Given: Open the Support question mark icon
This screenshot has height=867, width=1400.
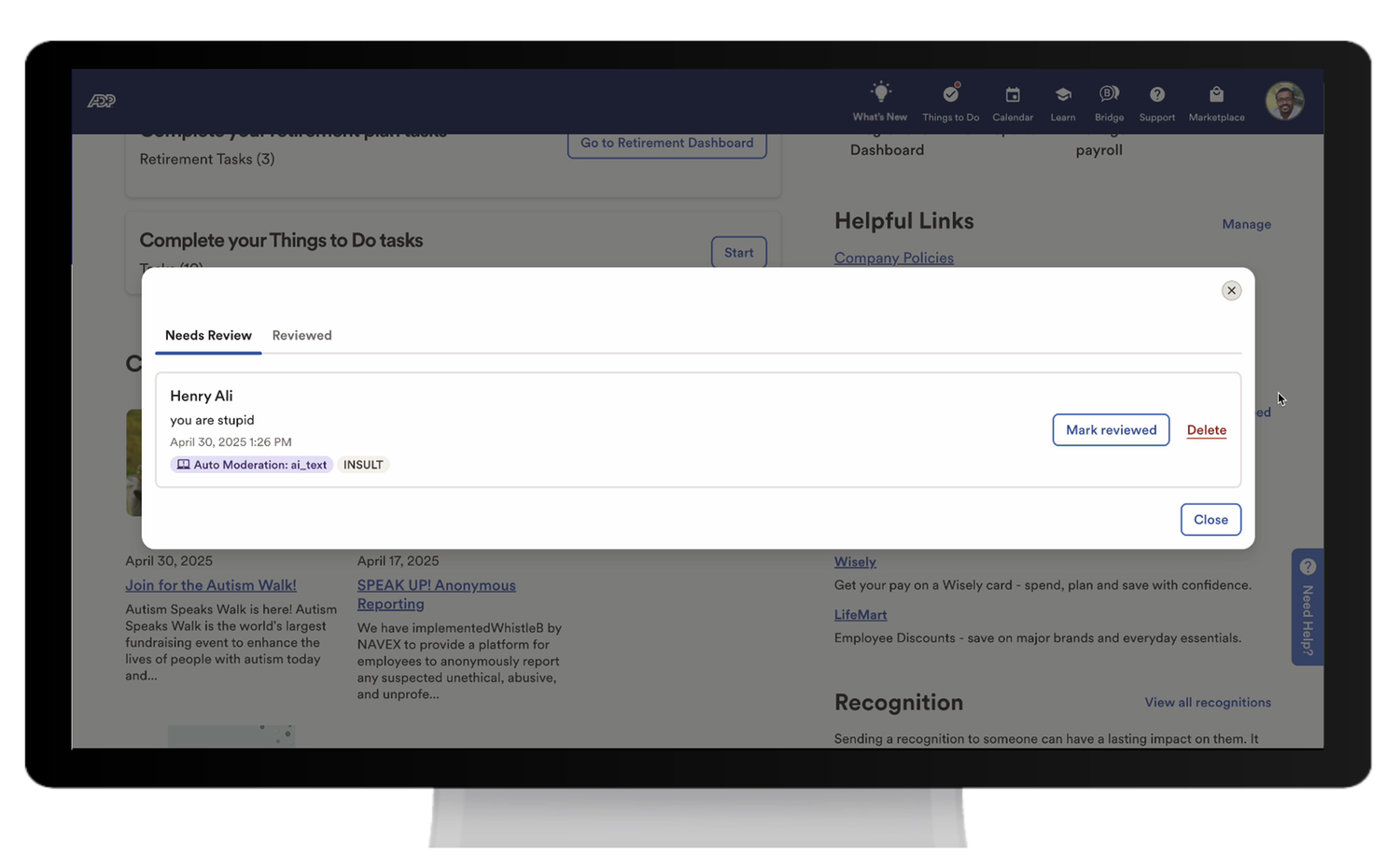Looking at the screenshot, I should pos(1156,94).
